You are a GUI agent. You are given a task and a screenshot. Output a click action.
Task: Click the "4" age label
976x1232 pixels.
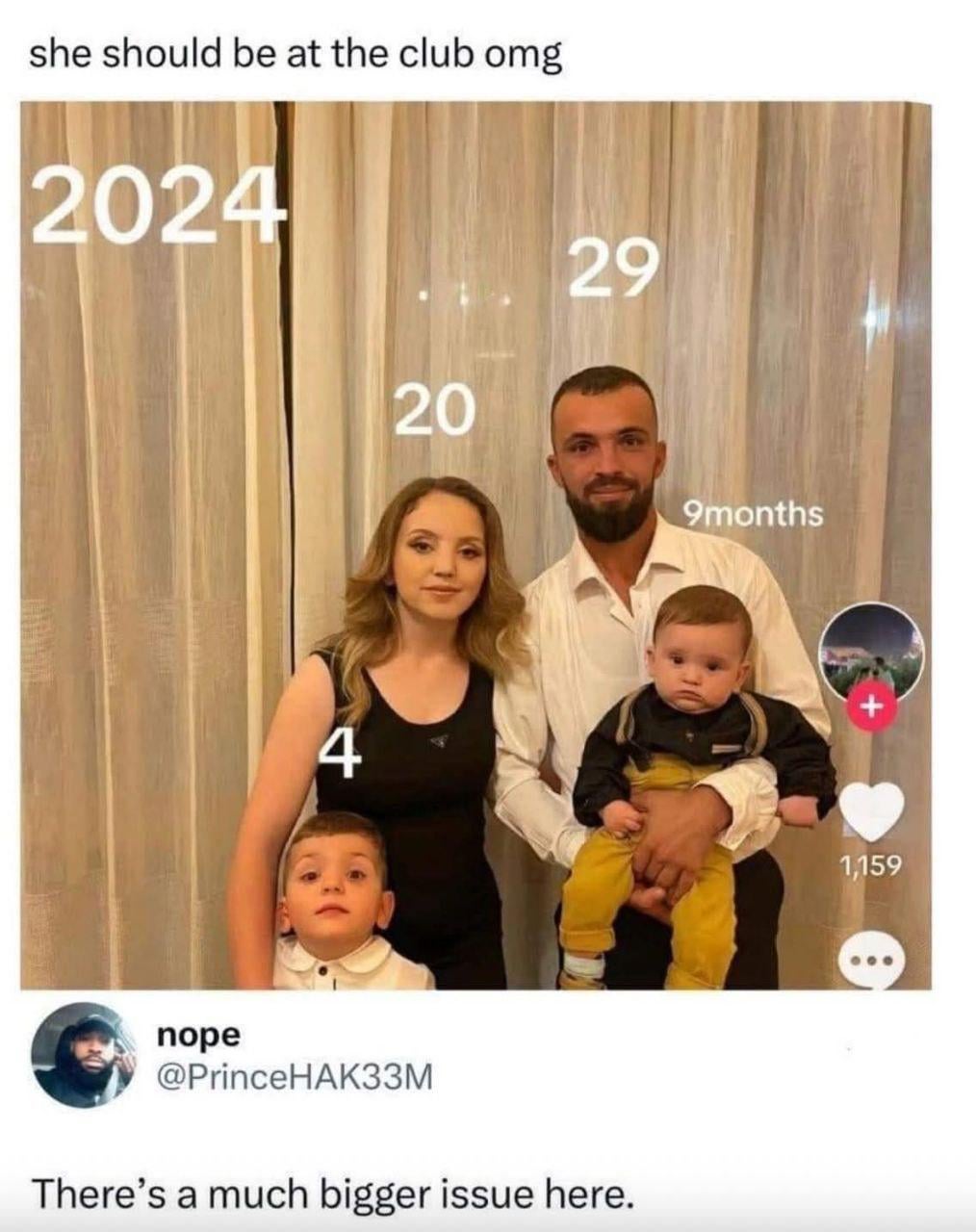340,752
